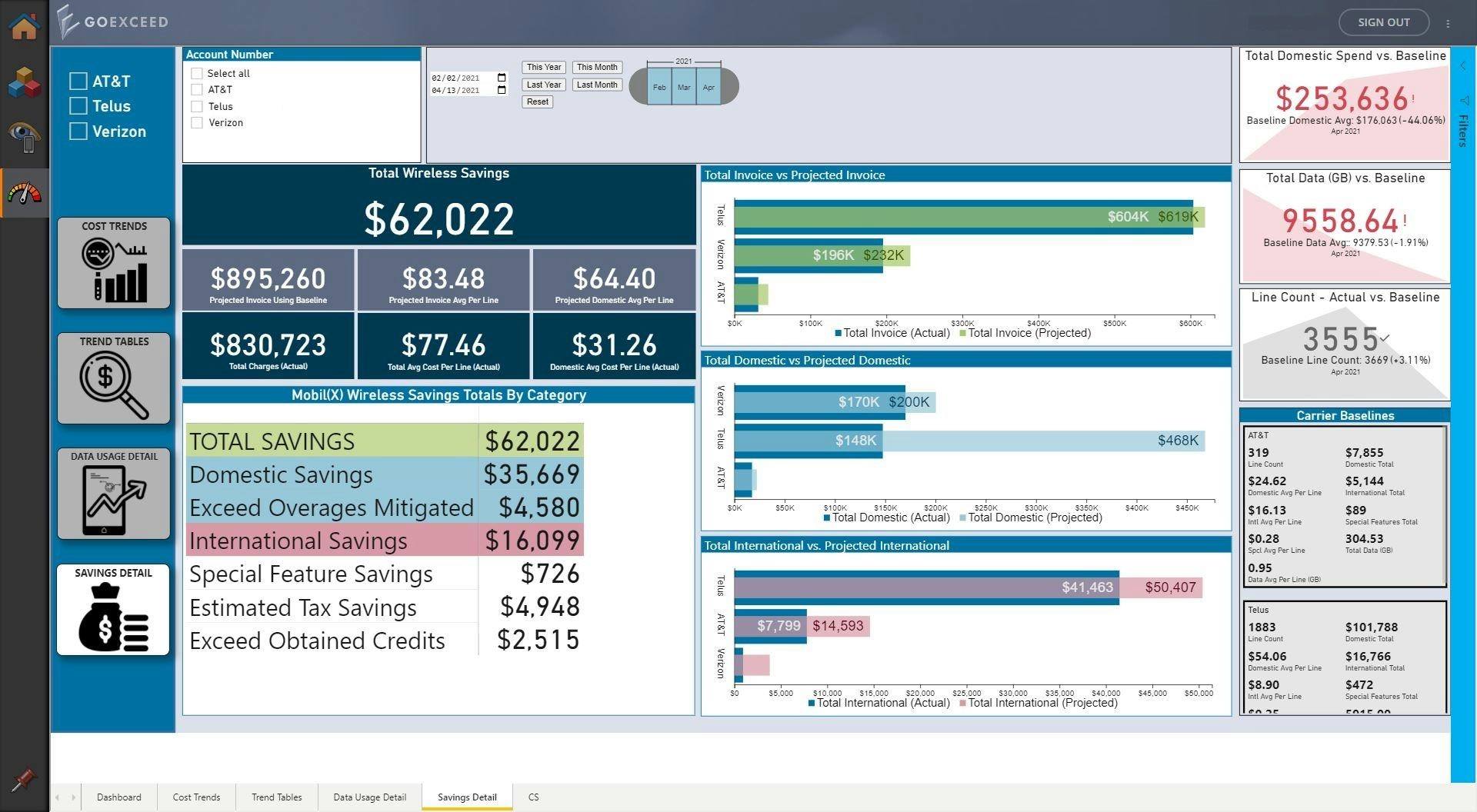Click checkmark indicator beside 3555 line count

point(1385,338)
